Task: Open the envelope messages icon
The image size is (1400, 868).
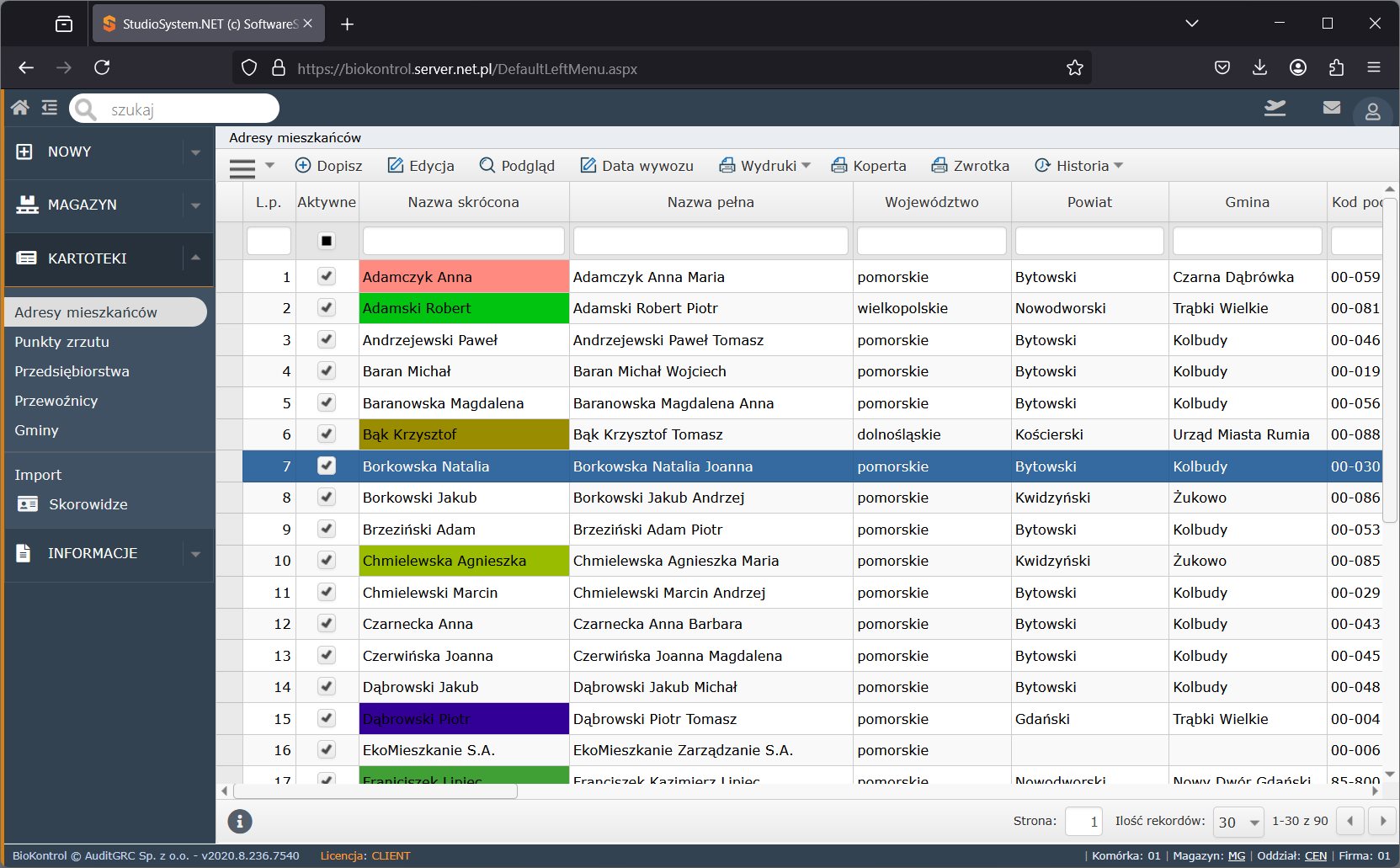Action: click(1331, 108)
